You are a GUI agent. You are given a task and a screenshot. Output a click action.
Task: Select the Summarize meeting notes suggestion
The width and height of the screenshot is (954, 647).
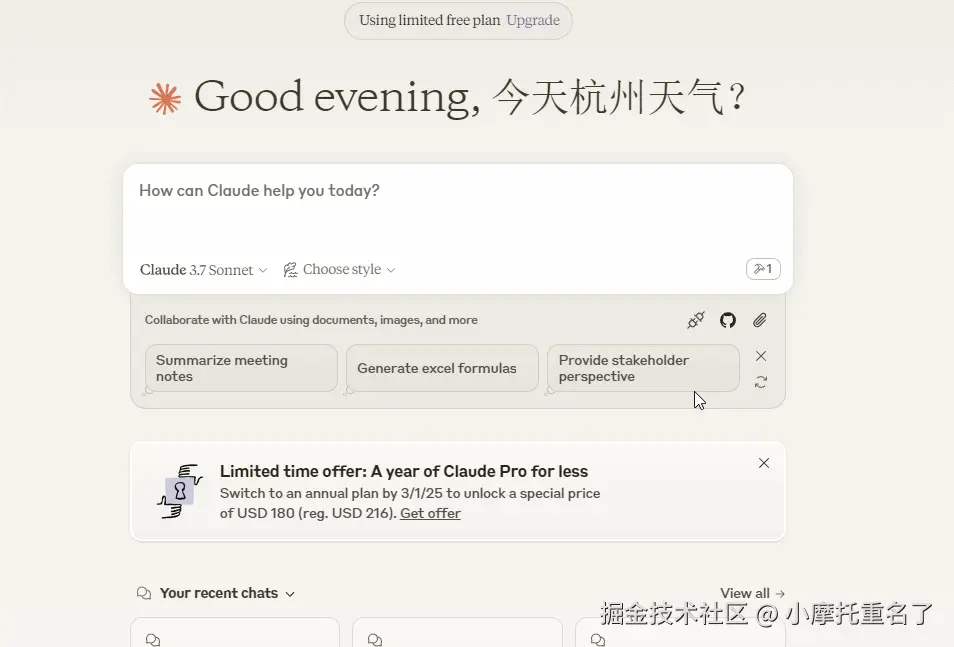point(242,368)
